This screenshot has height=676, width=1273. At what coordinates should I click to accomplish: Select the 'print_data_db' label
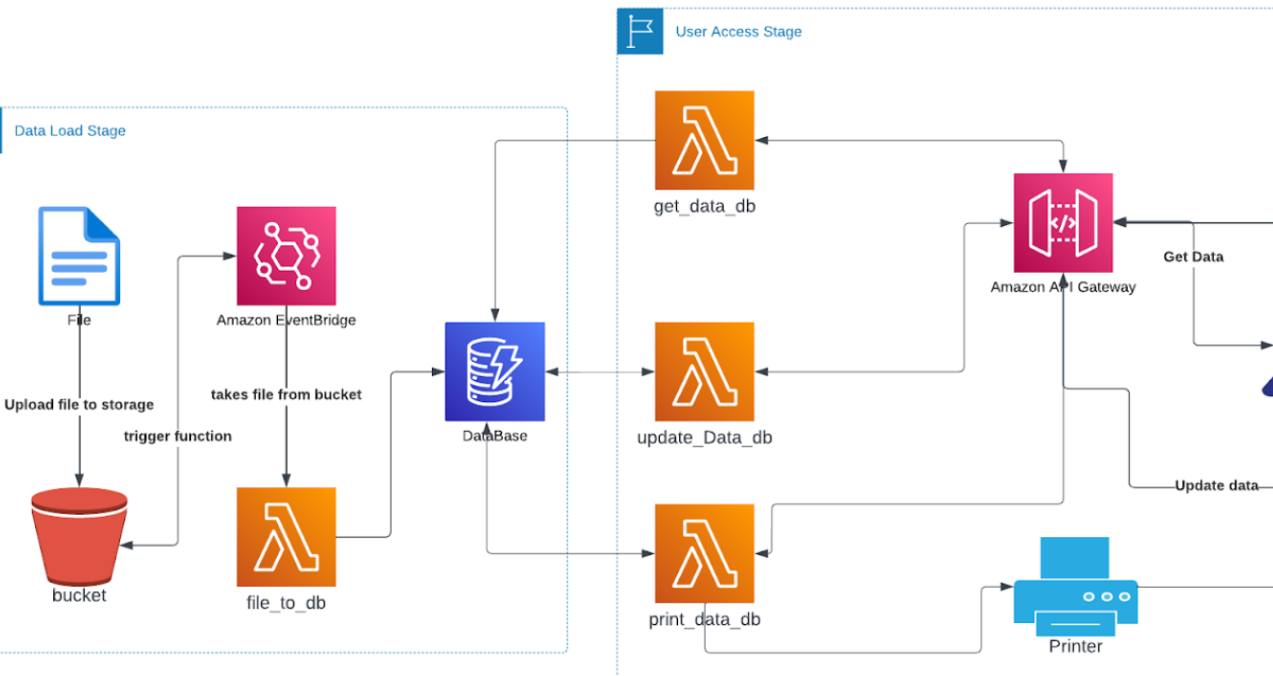coord(704,620)
